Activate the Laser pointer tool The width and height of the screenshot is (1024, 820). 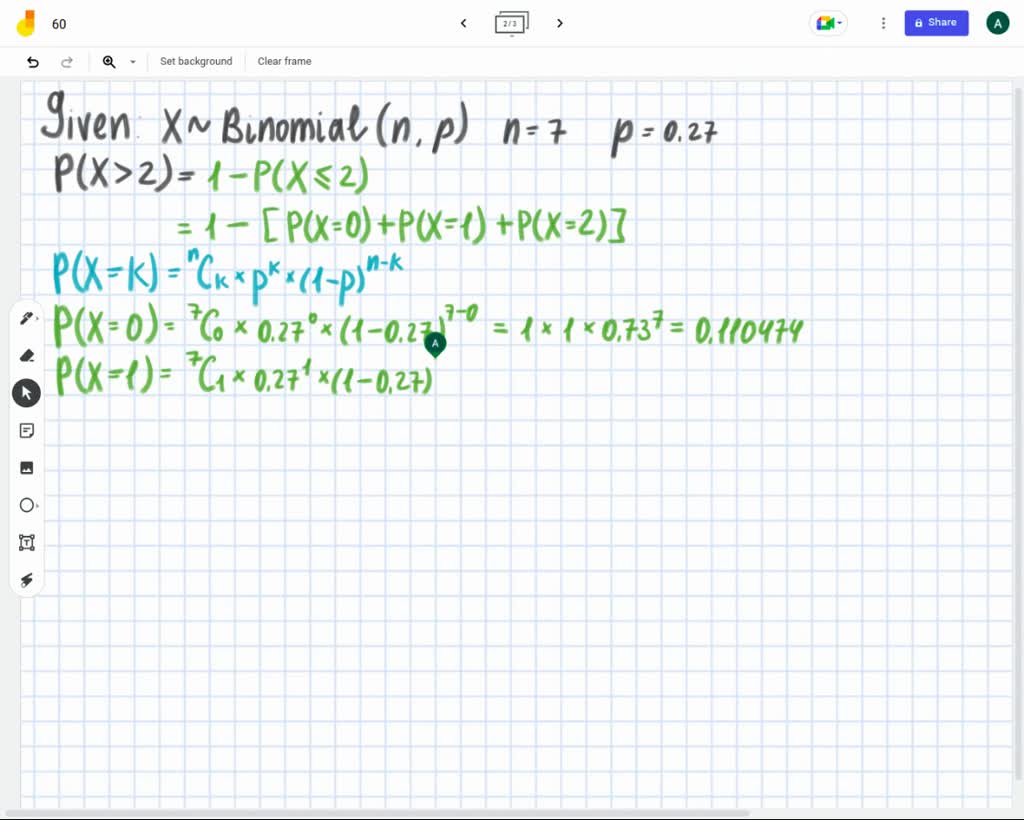pyautogui.click(x=26, y=580)
